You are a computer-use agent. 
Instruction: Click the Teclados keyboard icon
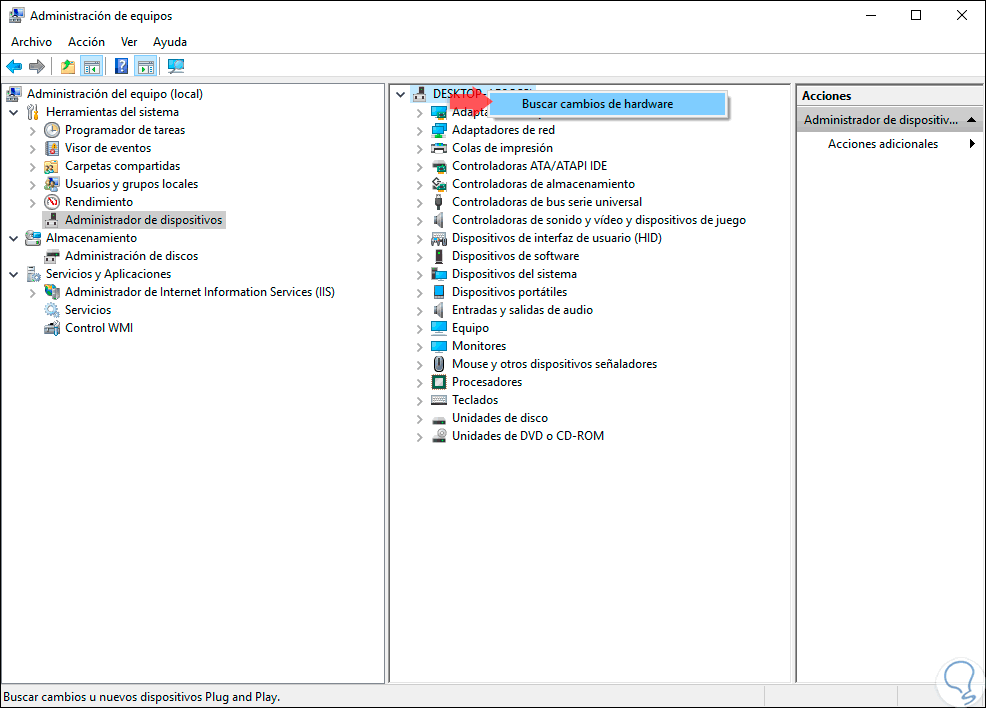coord(439,400)
